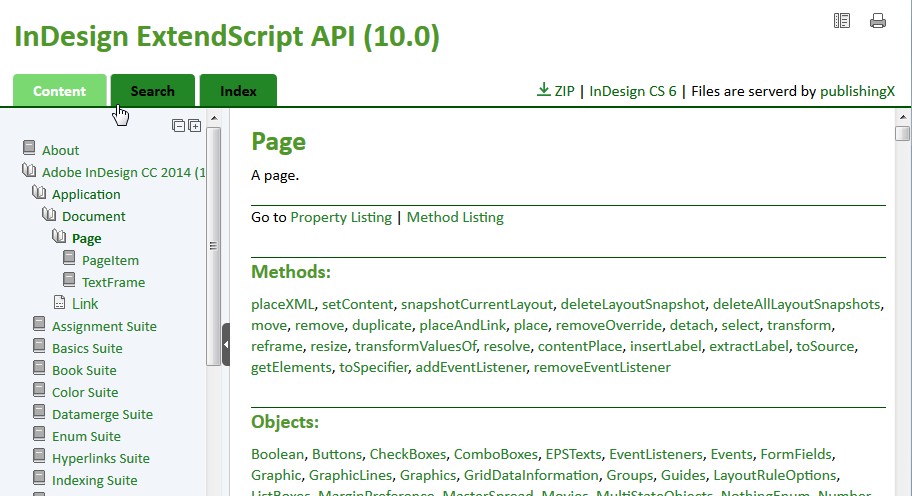Click Enum Suite book icon

pyautogui.click(x=39, y=434)
